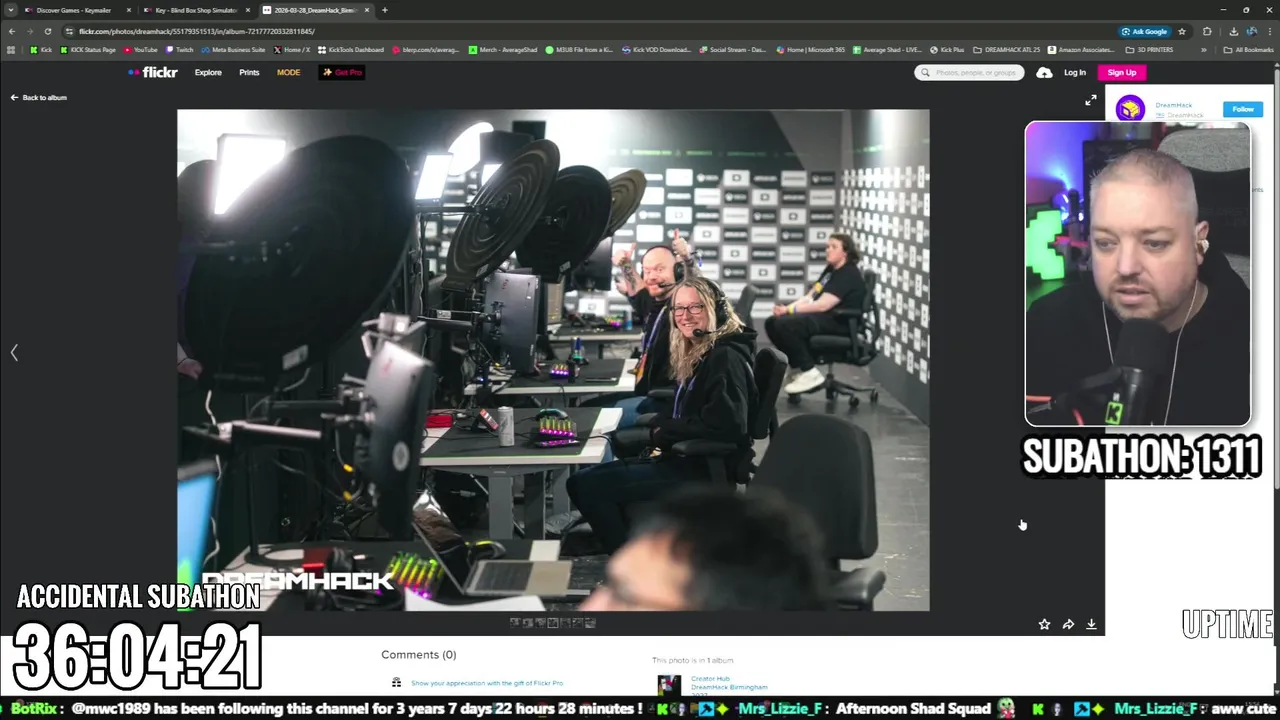This screenshot has height=720, width=1280.
Task: Go back to album link
Action: [x=39, y=98]
